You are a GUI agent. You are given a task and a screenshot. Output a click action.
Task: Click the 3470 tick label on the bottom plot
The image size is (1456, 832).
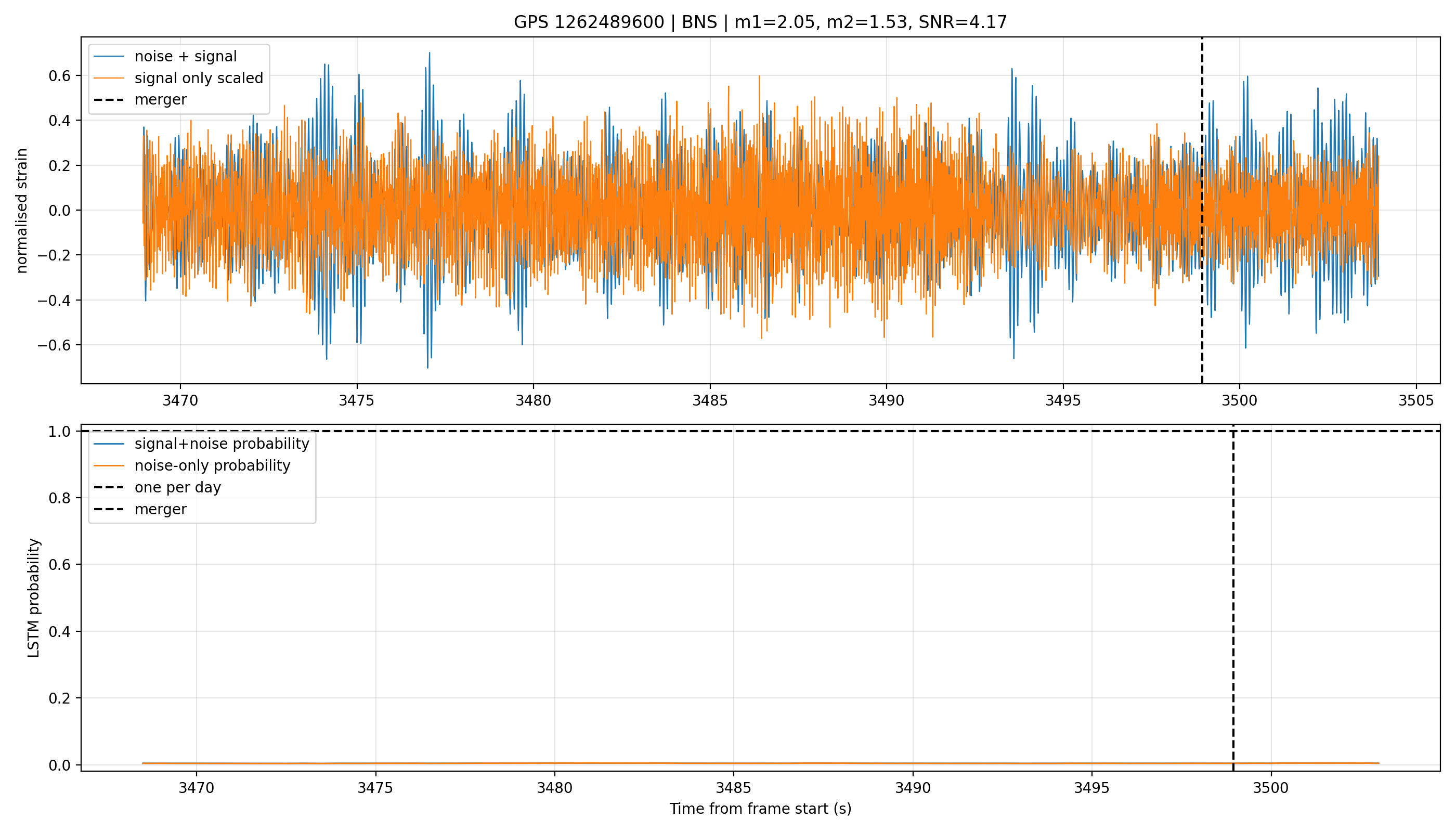coord(196,788)
